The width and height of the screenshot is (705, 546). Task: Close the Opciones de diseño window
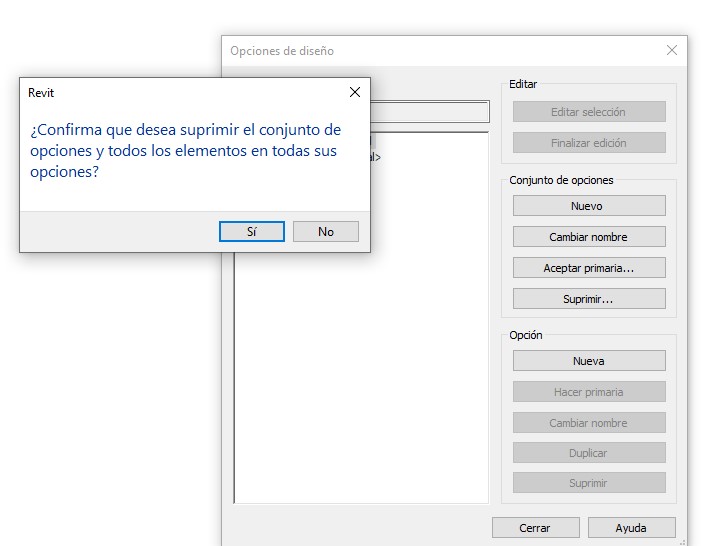click(671, 50)
